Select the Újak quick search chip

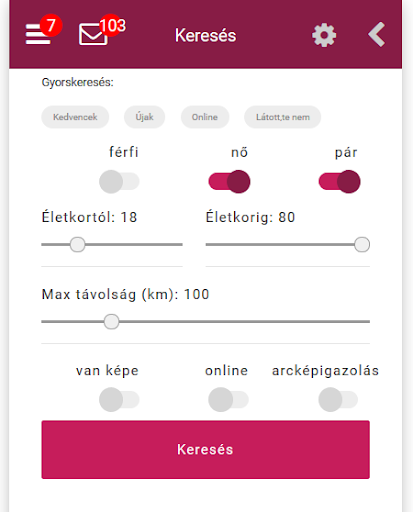[x=144, y=117]
